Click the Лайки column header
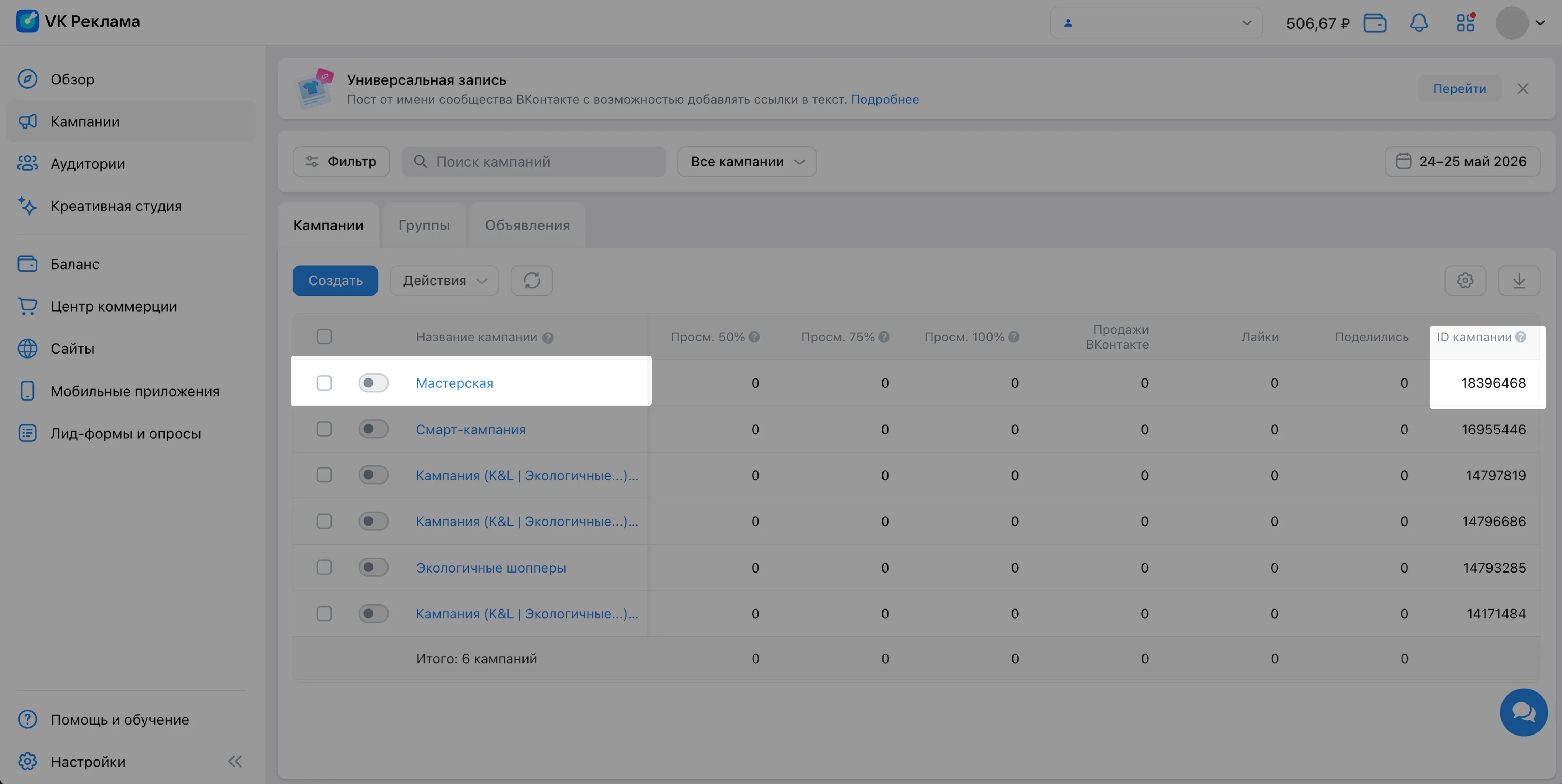Screen dimensions: 1562x784 click(x=1259, y=337)
